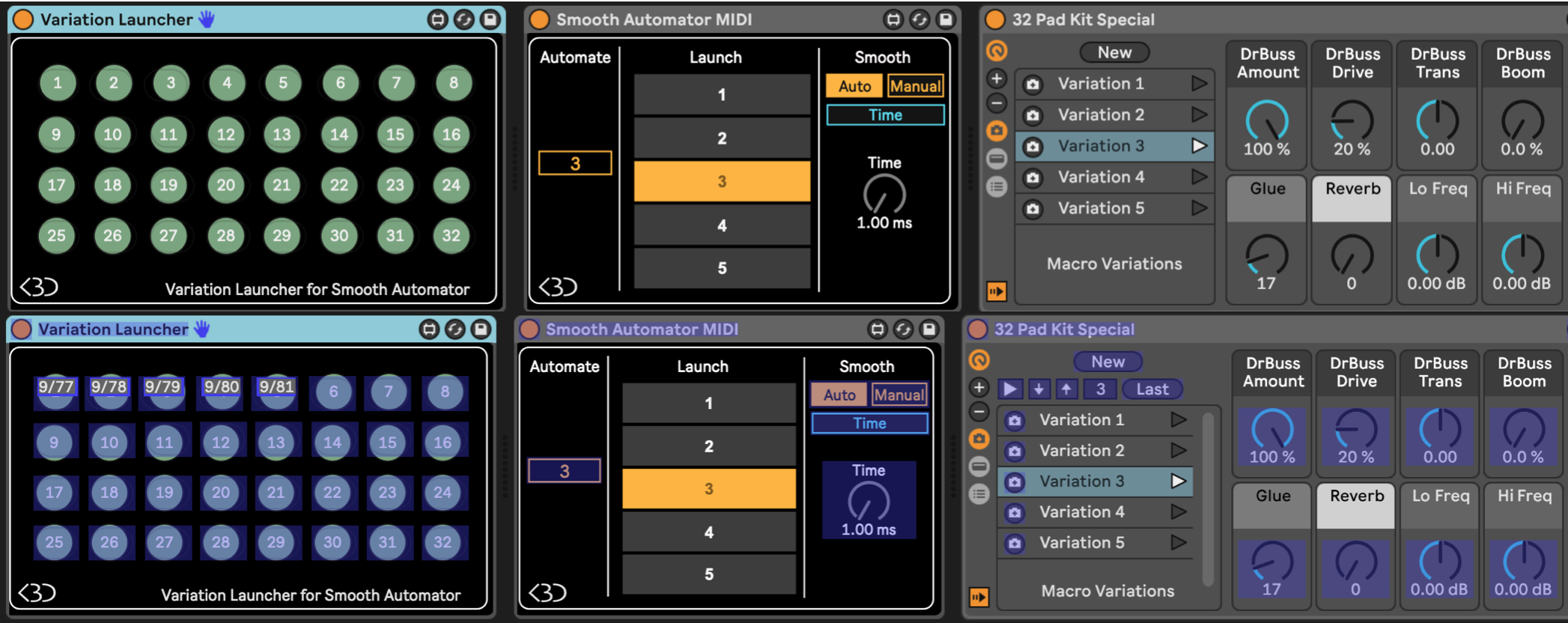Click save preset icon on light-blue Variation Launcher header
The height and width of the screenshot is (623, 1568).
coord(490,19)
